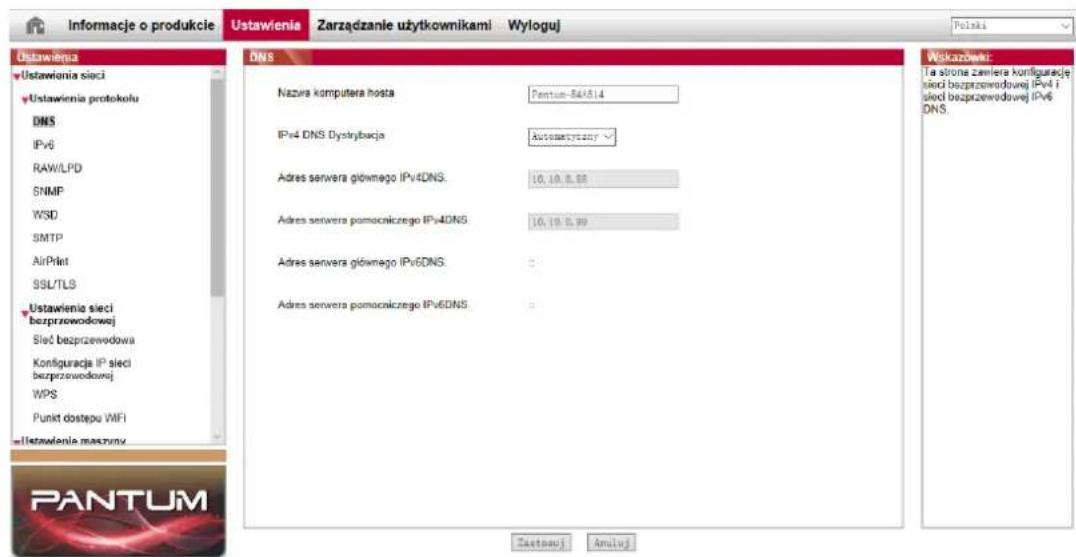1076x557 pixels.
Task: Click the Wskazówki panel header
Action: [x=998, y=57]
